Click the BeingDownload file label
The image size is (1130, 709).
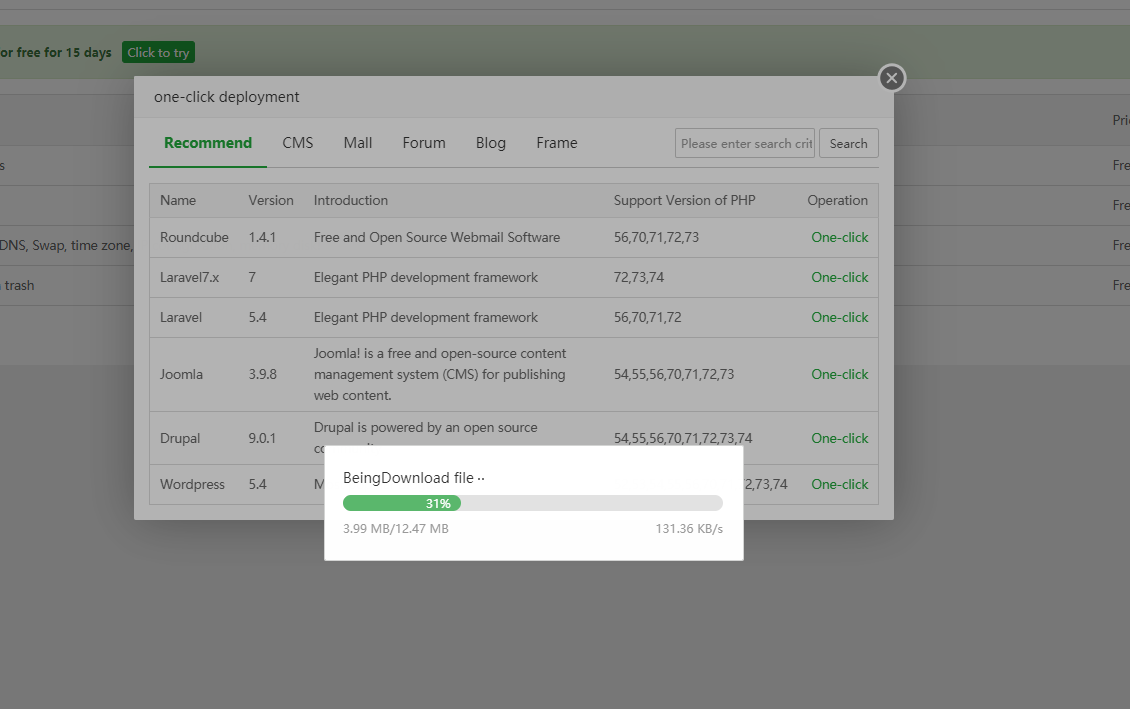[414, 478]
